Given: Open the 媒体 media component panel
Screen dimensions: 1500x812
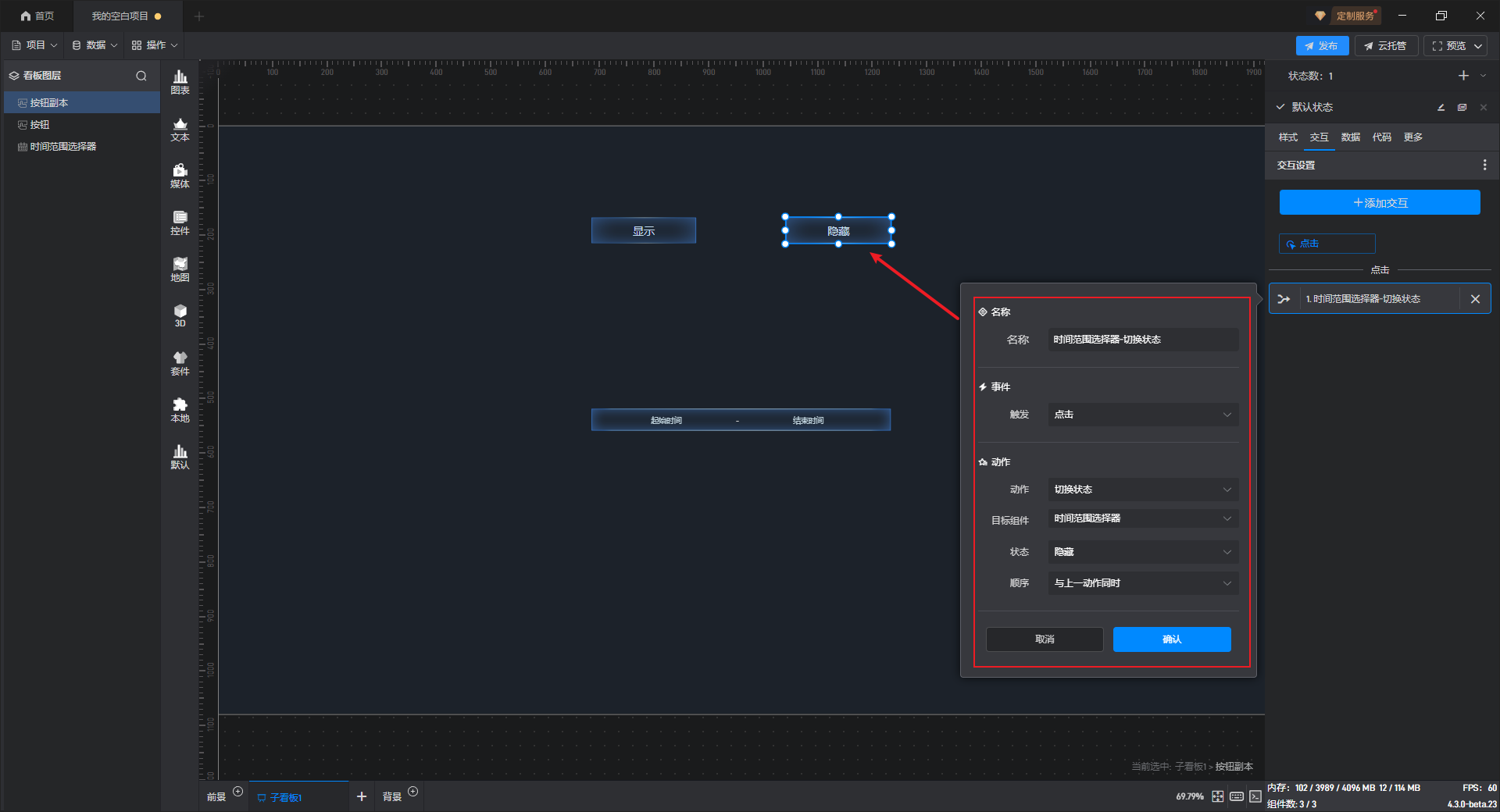Looking at the screenshot, I should coord(180,175).
